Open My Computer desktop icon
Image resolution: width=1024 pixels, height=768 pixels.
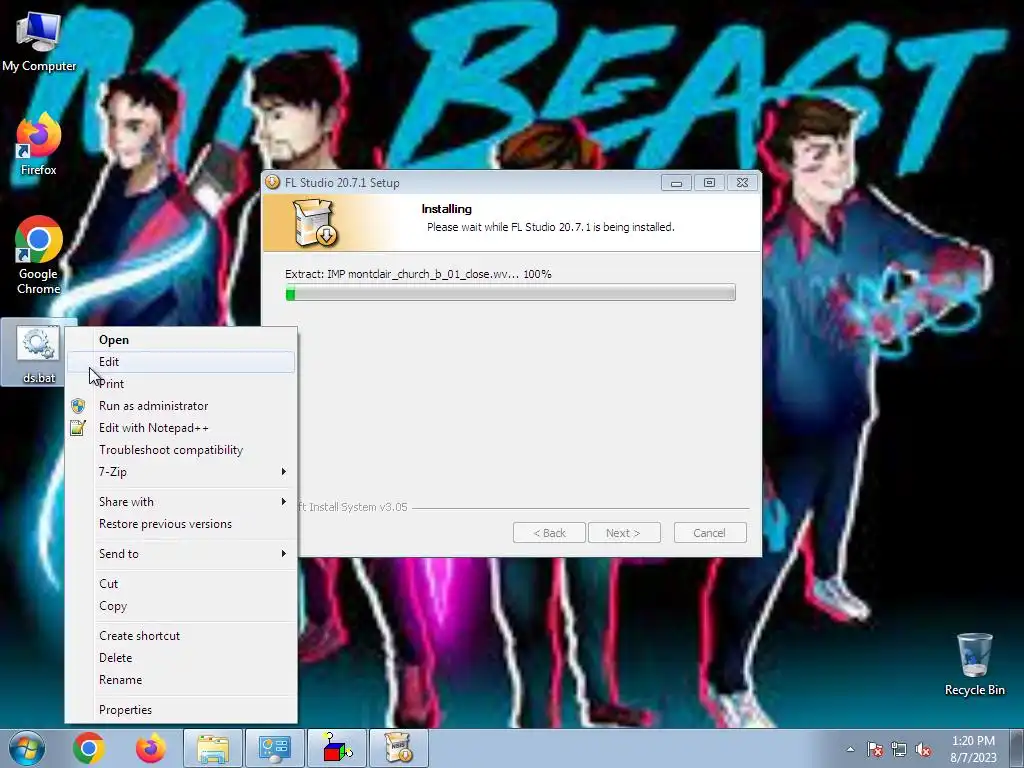pos(39,40)
